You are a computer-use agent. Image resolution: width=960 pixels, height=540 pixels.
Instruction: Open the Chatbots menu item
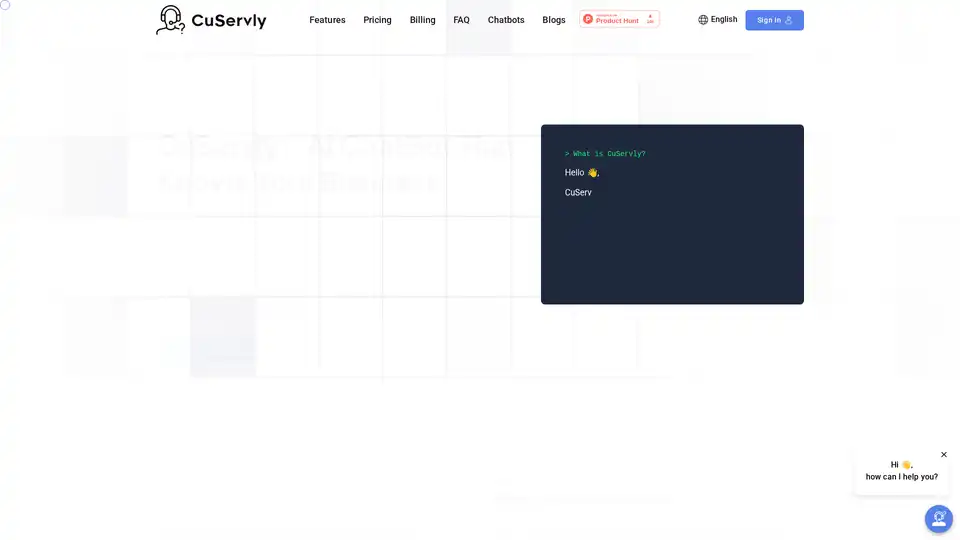click(505, 20)
